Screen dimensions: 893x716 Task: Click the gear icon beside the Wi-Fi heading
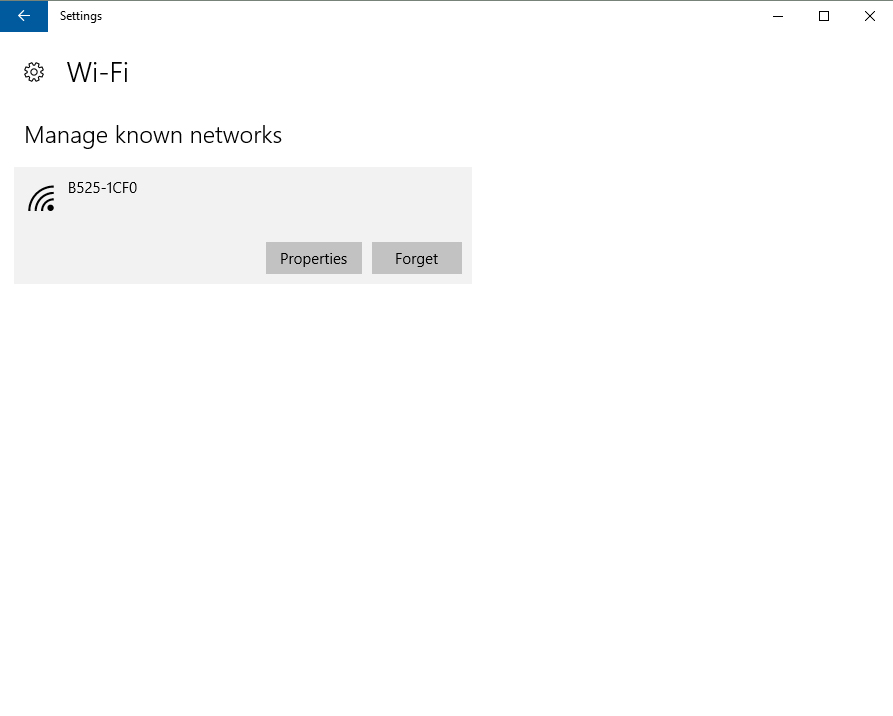(34, 72)
